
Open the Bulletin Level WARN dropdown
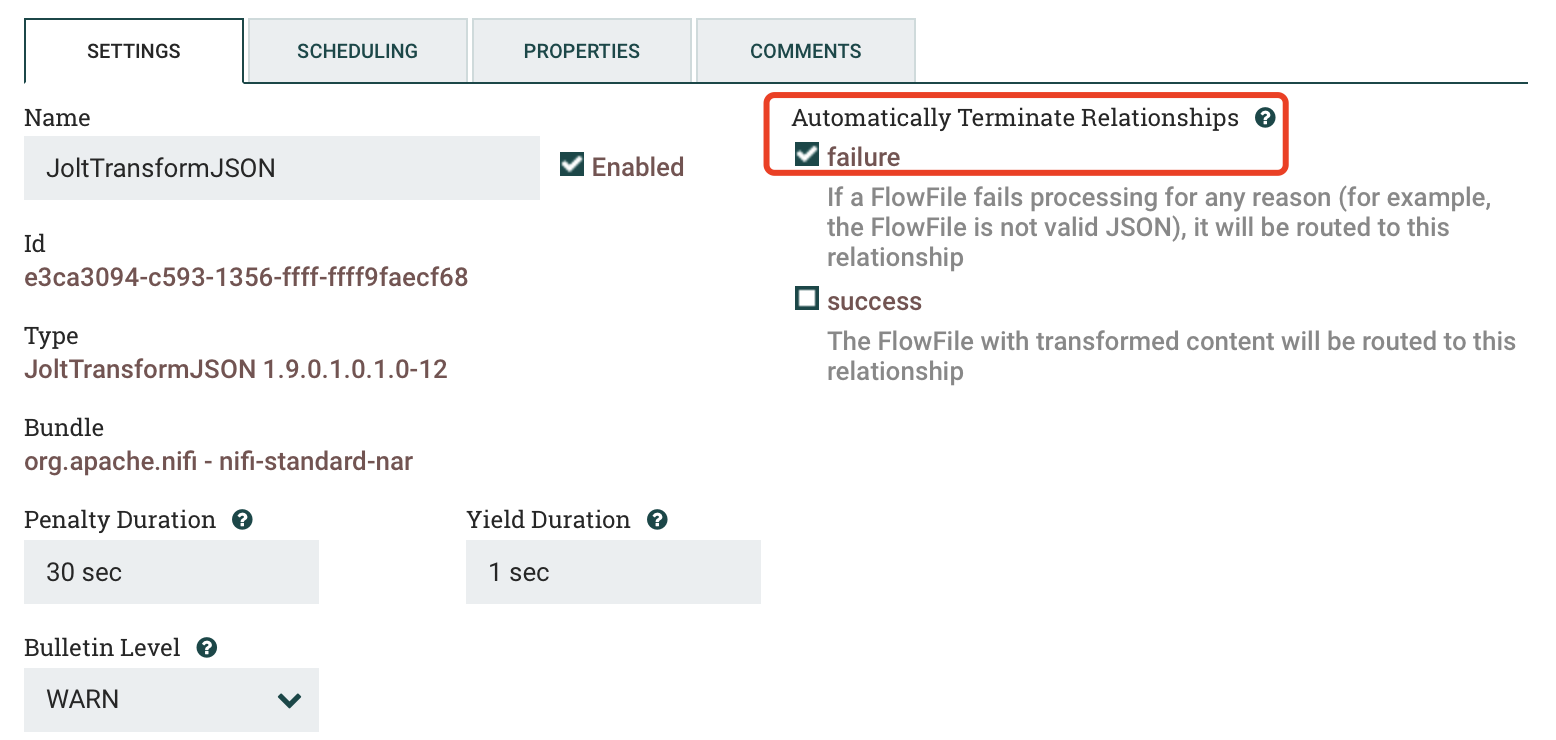[x=171, y=700]
